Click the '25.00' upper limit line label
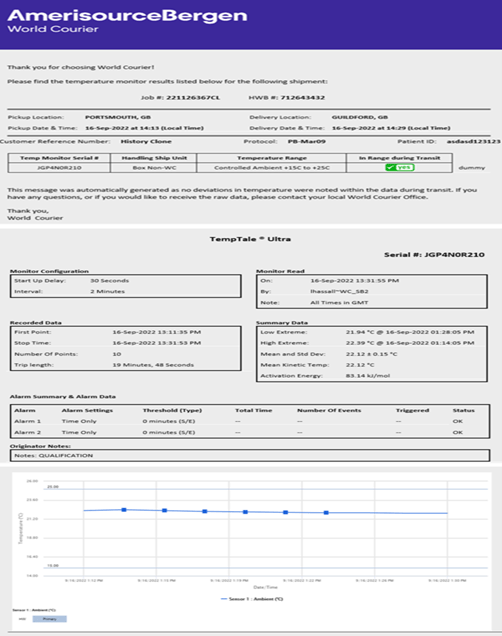The image size is (502, 636). pyautogui.click(x=53, y=486)
